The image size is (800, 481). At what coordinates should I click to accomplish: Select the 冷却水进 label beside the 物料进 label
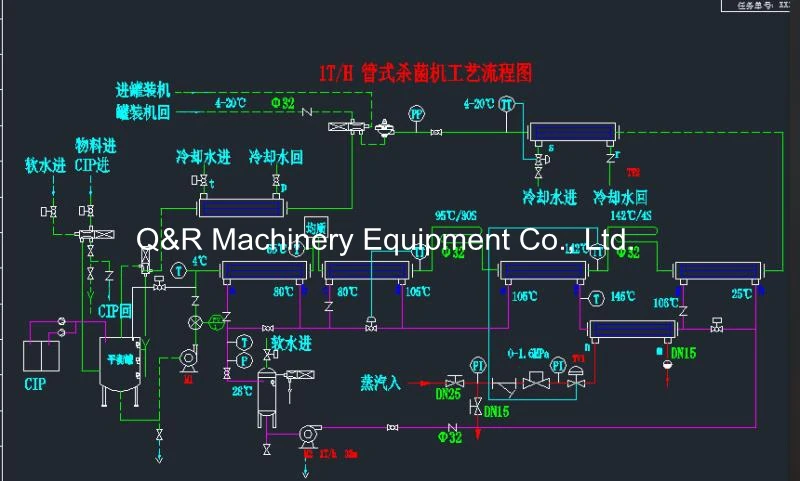(x=203, y=157)
